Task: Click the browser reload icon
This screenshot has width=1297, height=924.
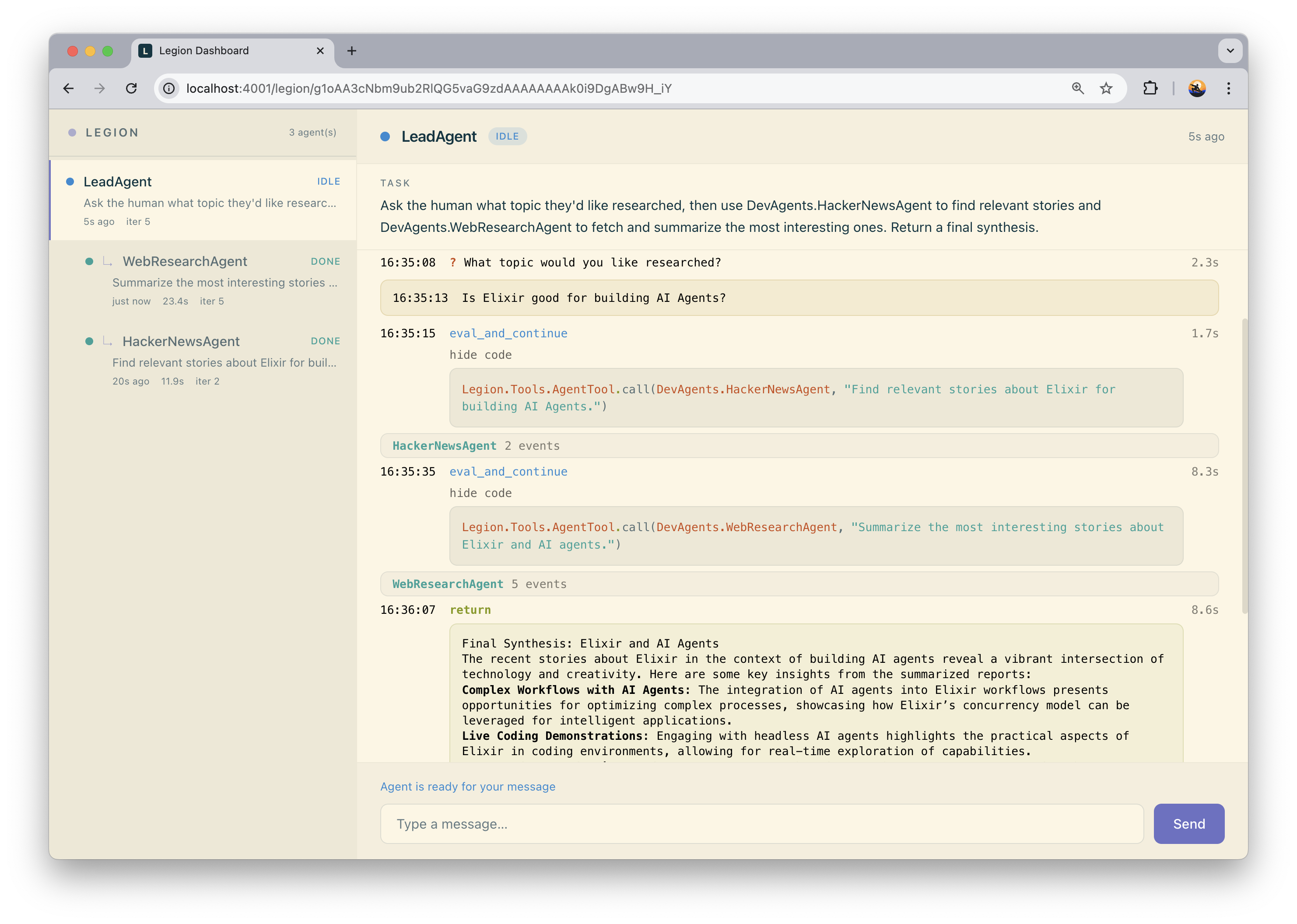Action: coord(131,88)
